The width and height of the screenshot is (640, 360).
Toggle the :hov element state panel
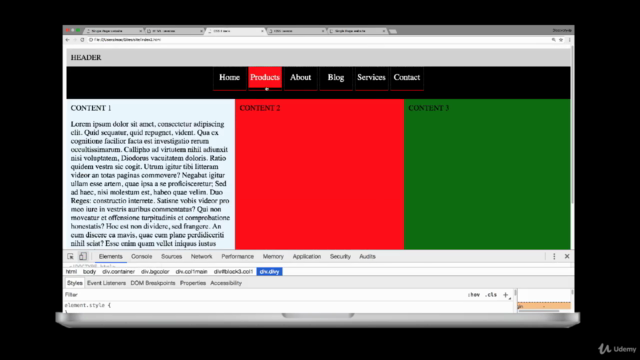[474, 295]
